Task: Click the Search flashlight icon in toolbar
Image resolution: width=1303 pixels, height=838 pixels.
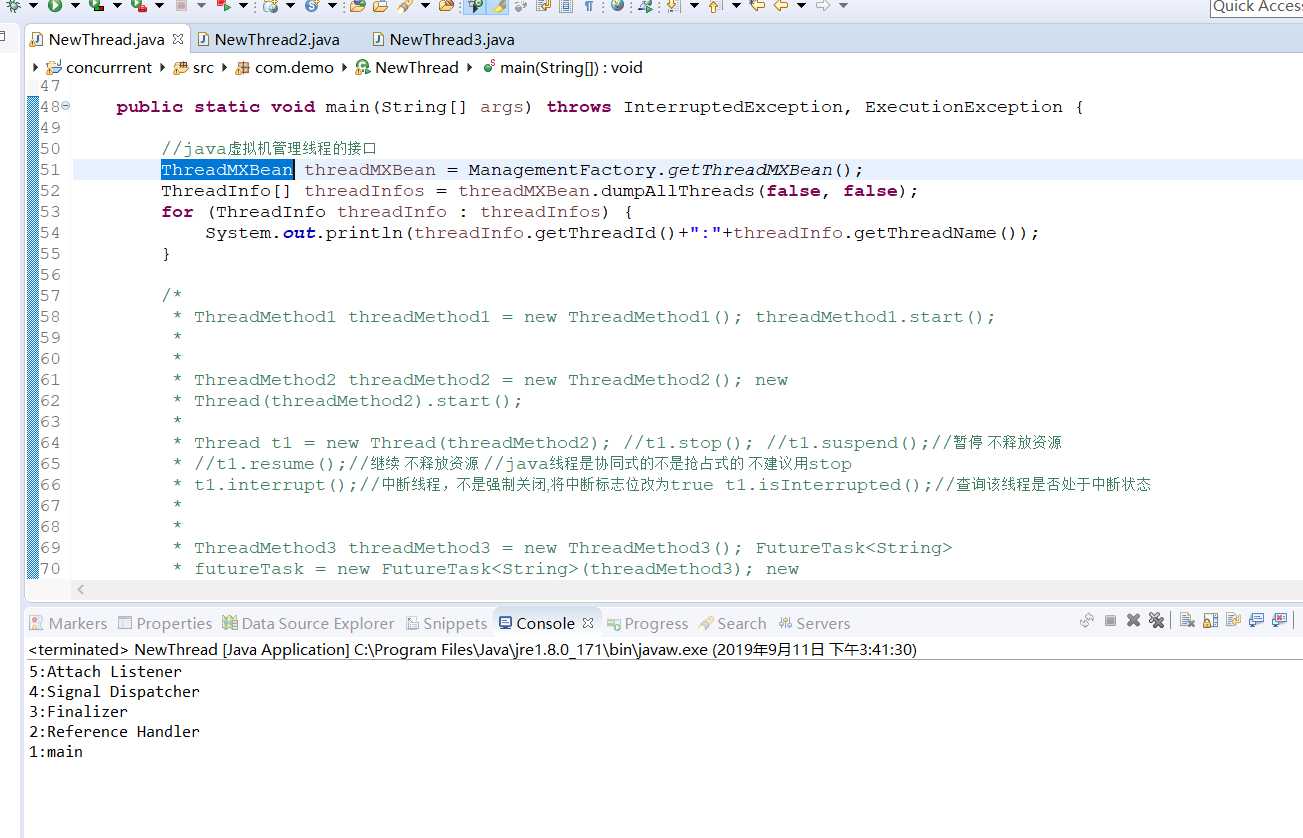Action: coord(404,6)
